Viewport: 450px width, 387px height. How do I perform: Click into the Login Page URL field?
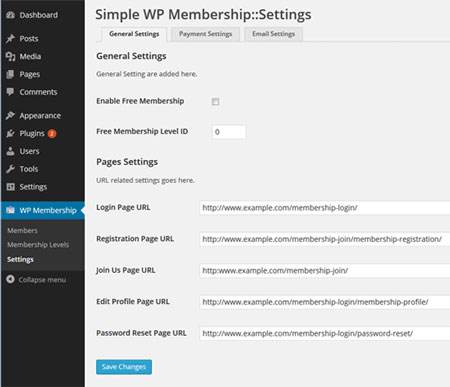click(325, 208)
